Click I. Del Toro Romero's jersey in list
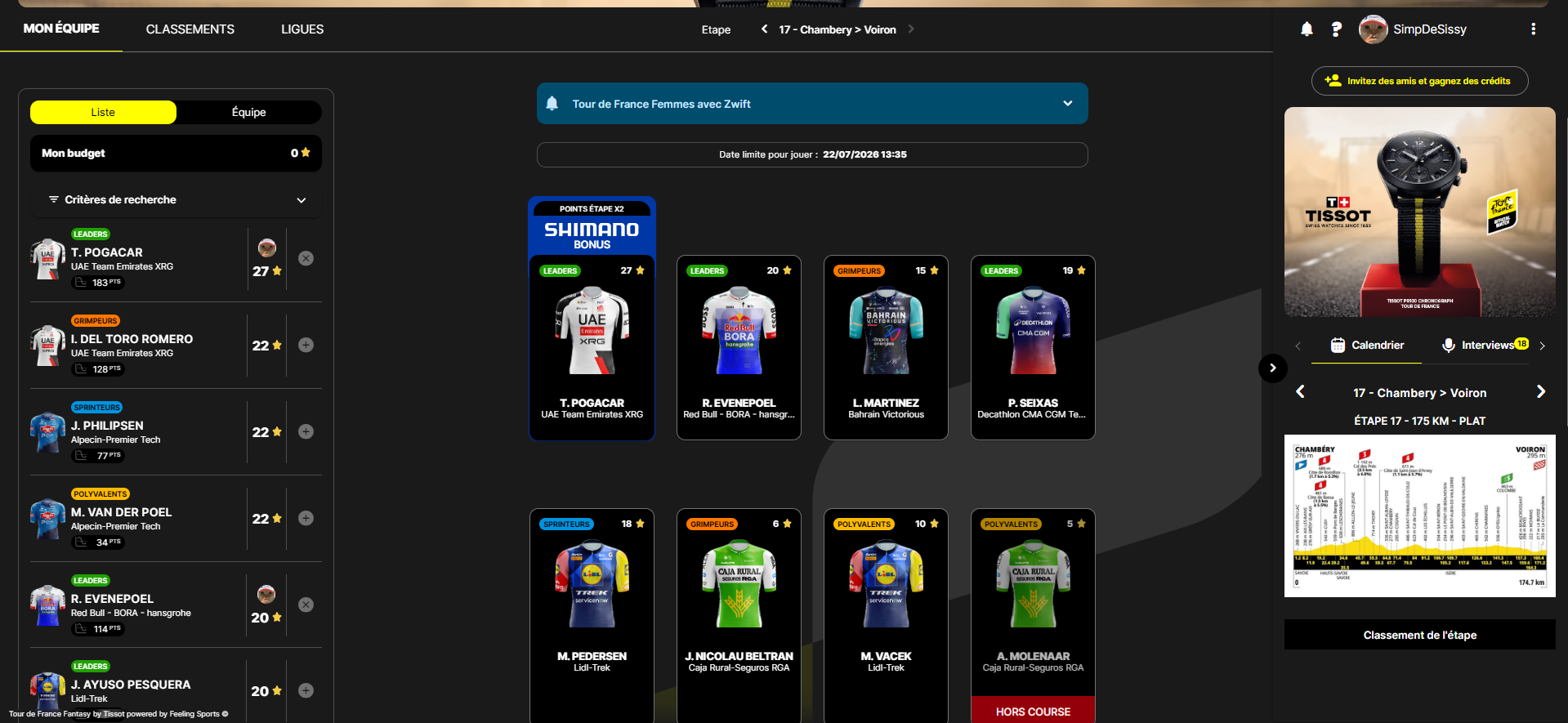This screenshot has width=1568, height=723. 47,346
